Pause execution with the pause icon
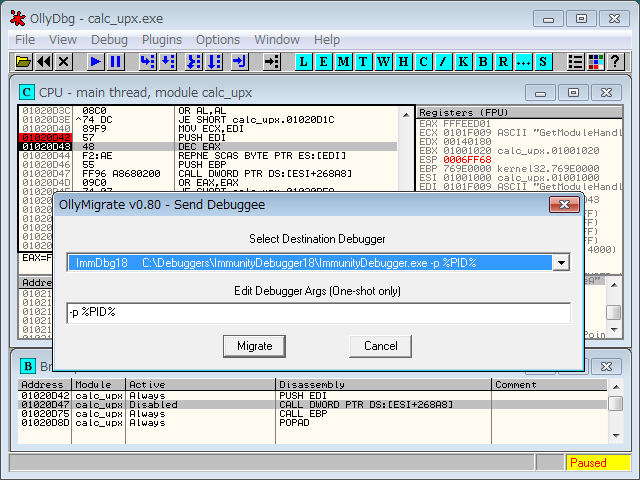640x480 pixels. click(x=116, y=62)
